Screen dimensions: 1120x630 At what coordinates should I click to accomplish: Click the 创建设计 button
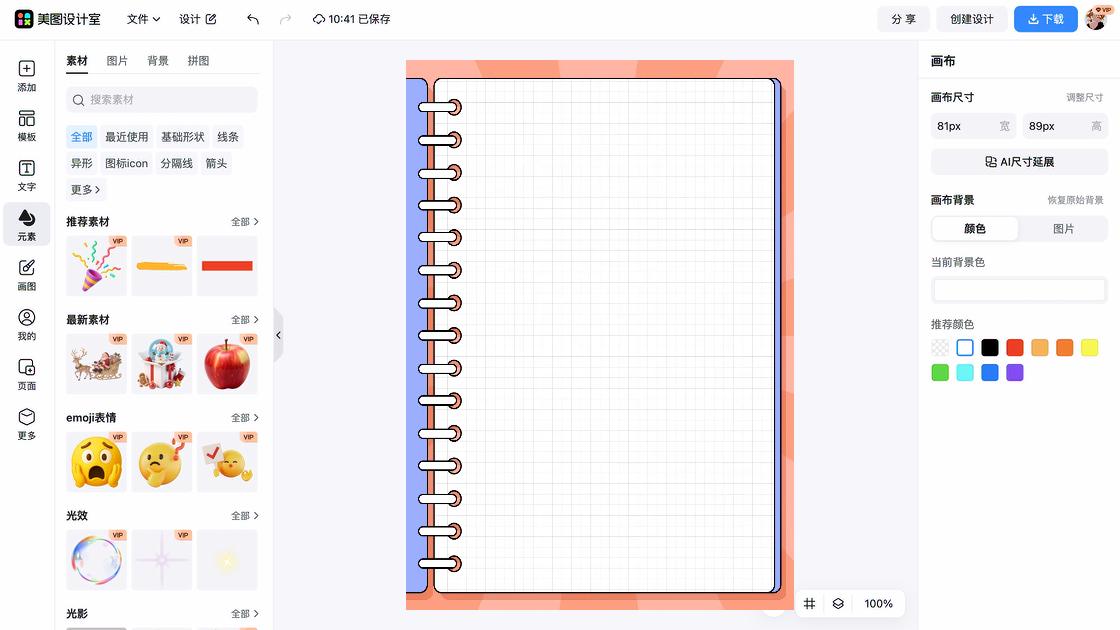971,19
